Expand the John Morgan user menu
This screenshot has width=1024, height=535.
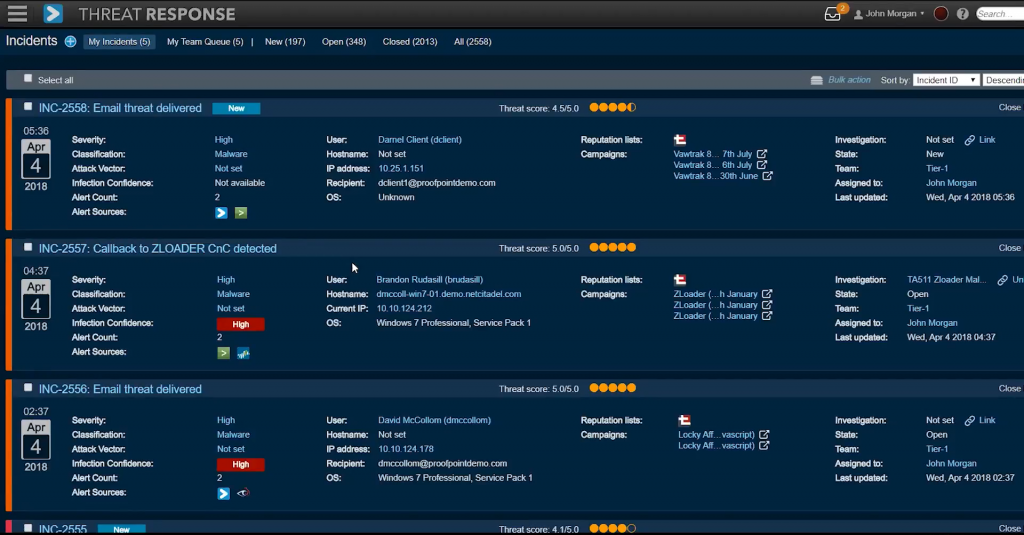[889, 14]
